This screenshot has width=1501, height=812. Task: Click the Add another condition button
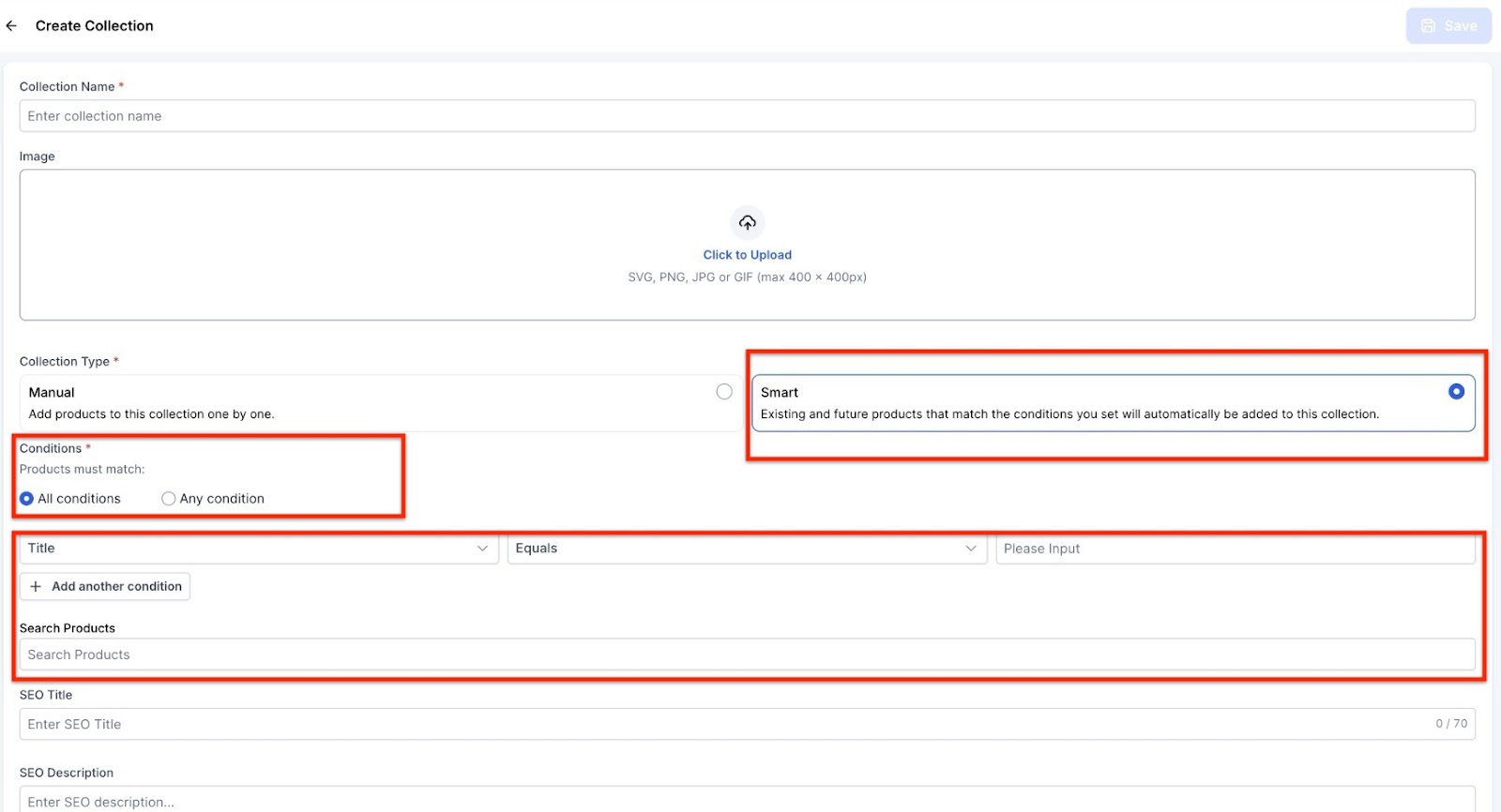105,587
